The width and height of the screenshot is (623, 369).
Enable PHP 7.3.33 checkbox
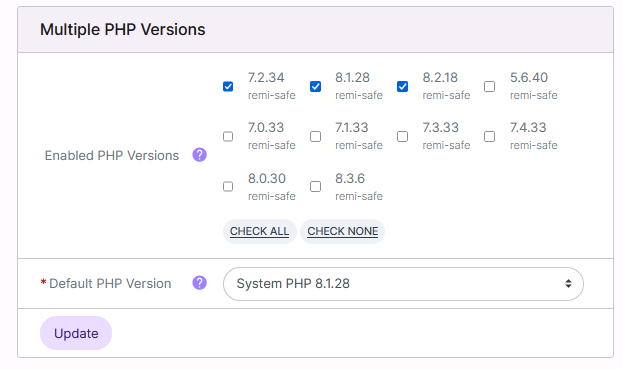point(402,136)
